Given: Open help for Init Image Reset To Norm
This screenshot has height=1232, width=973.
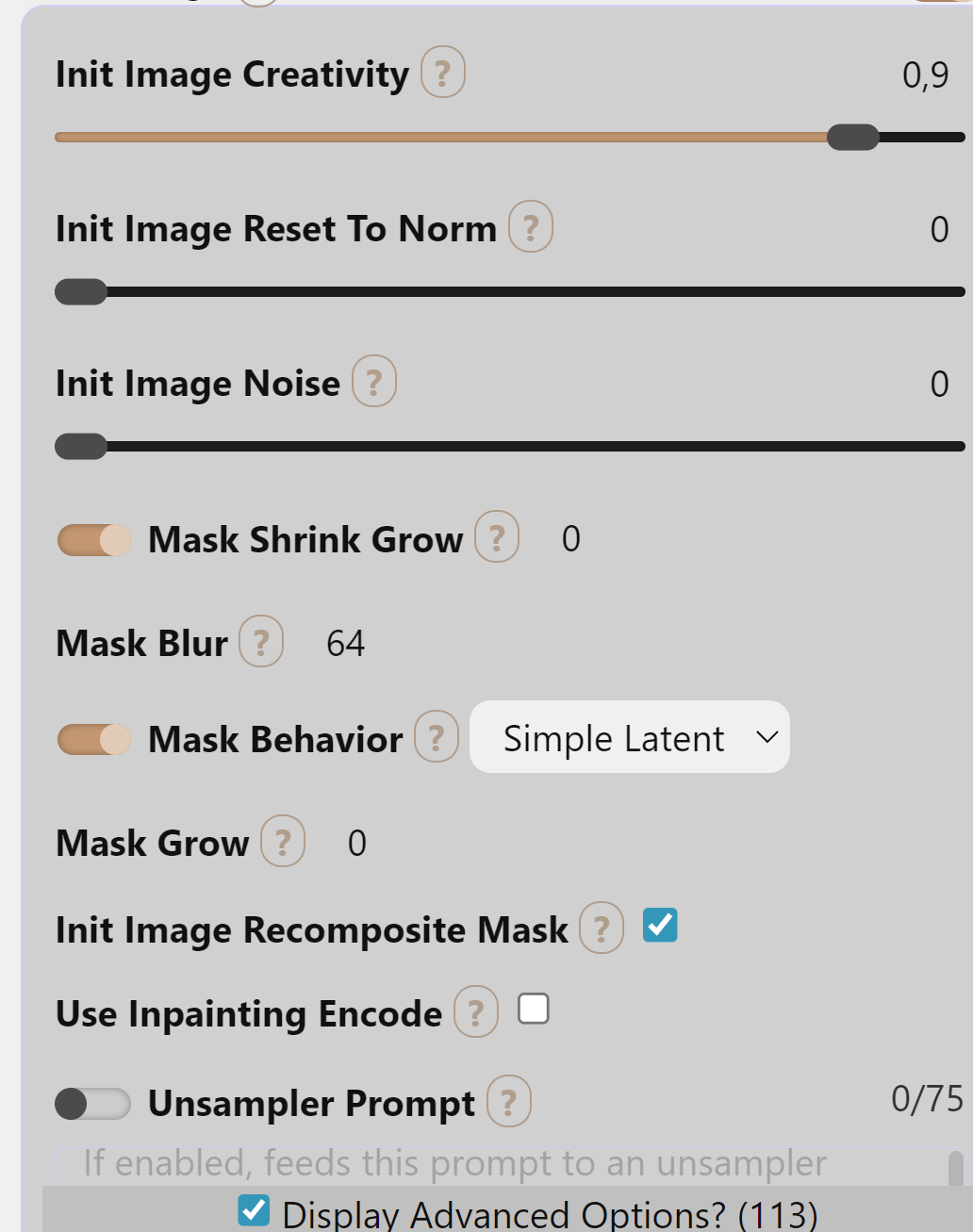Looking at the screenshot, I should coord(531,227).
